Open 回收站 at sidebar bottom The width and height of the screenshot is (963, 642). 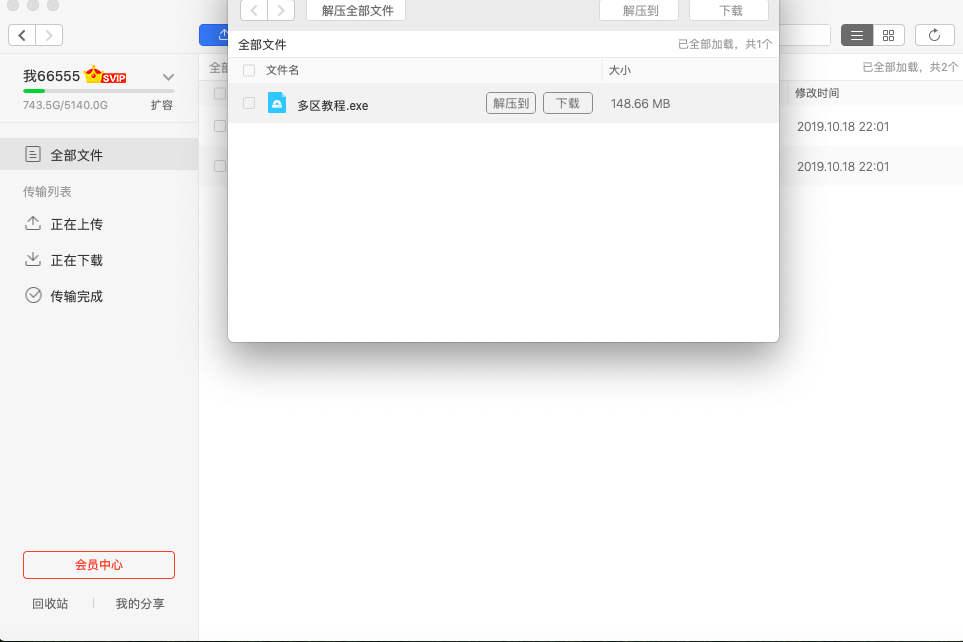[50, 604]
